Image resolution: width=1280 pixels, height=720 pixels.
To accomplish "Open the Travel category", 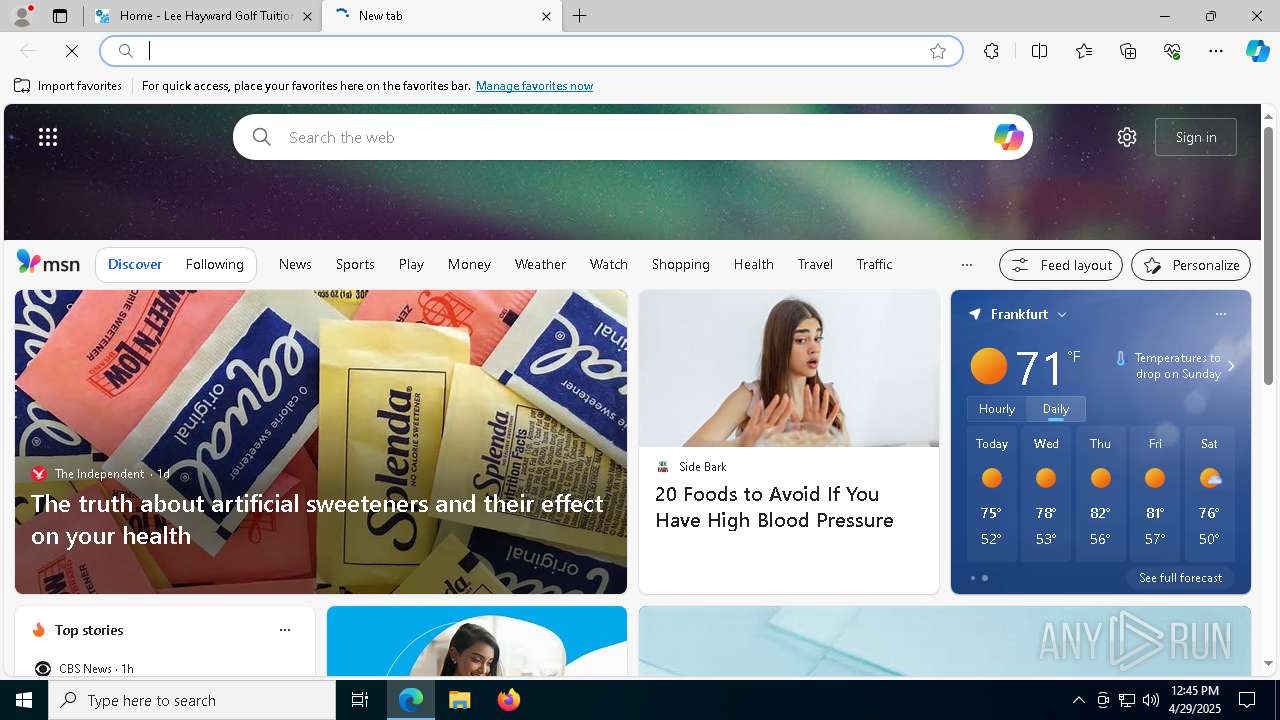I will (x=815, y=264).
